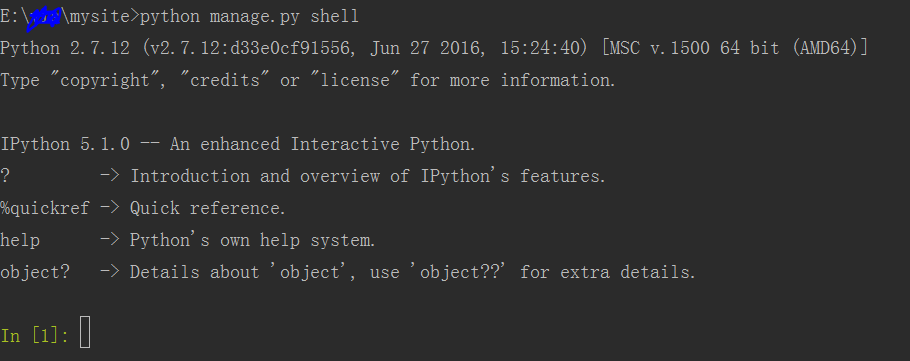Click the 'help' keyword at line start
This screenshot has width=910, height=361.
[20, 240]
